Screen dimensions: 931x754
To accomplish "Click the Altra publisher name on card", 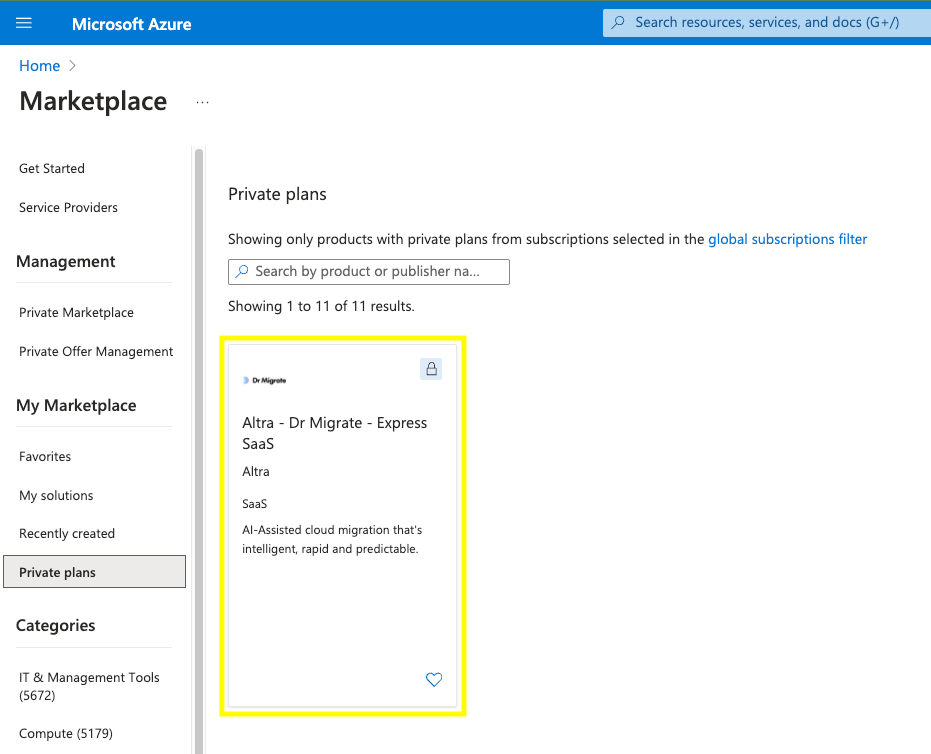I will [256, 471].
